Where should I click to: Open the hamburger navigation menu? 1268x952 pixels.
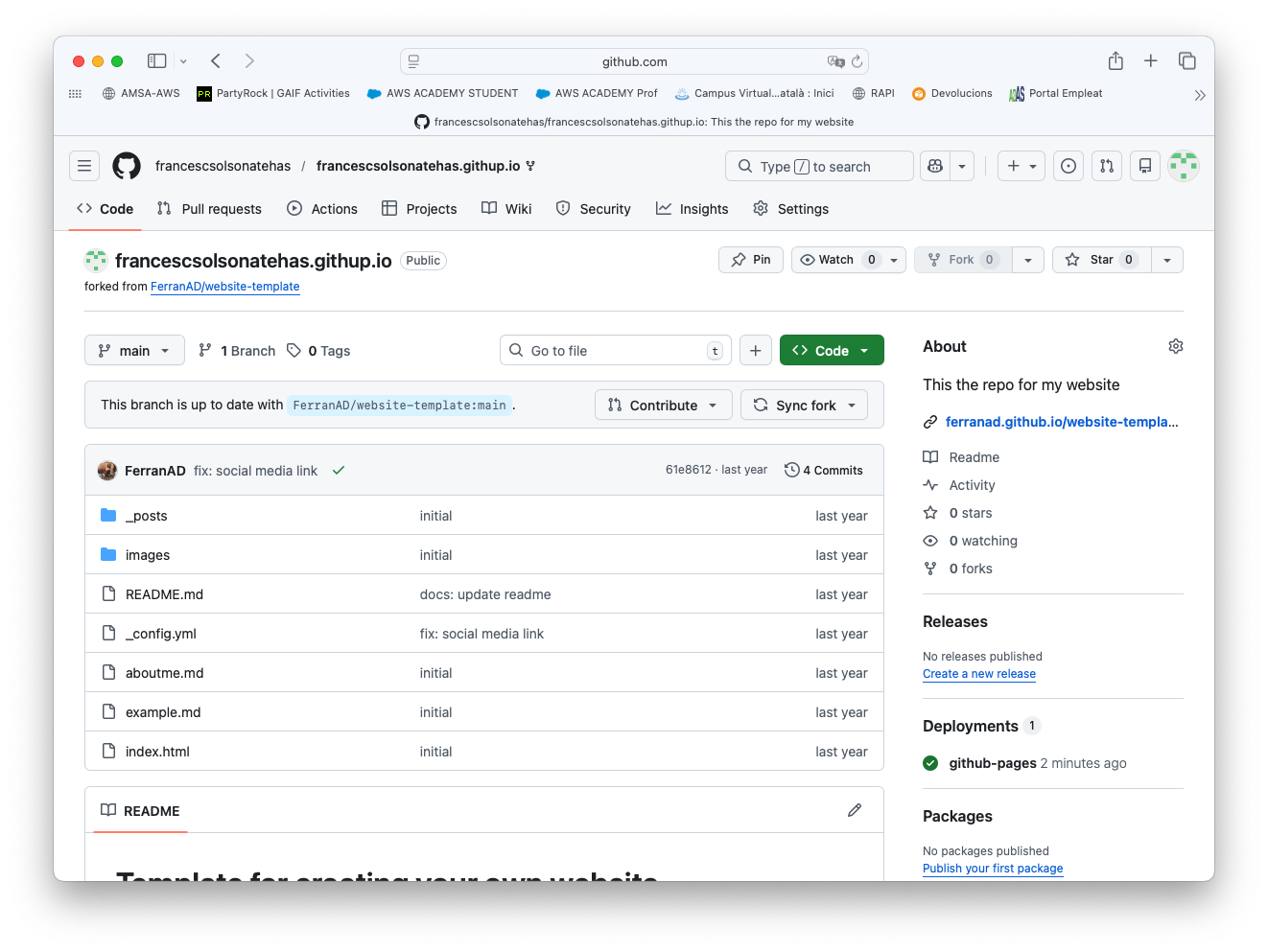[84, 166]
